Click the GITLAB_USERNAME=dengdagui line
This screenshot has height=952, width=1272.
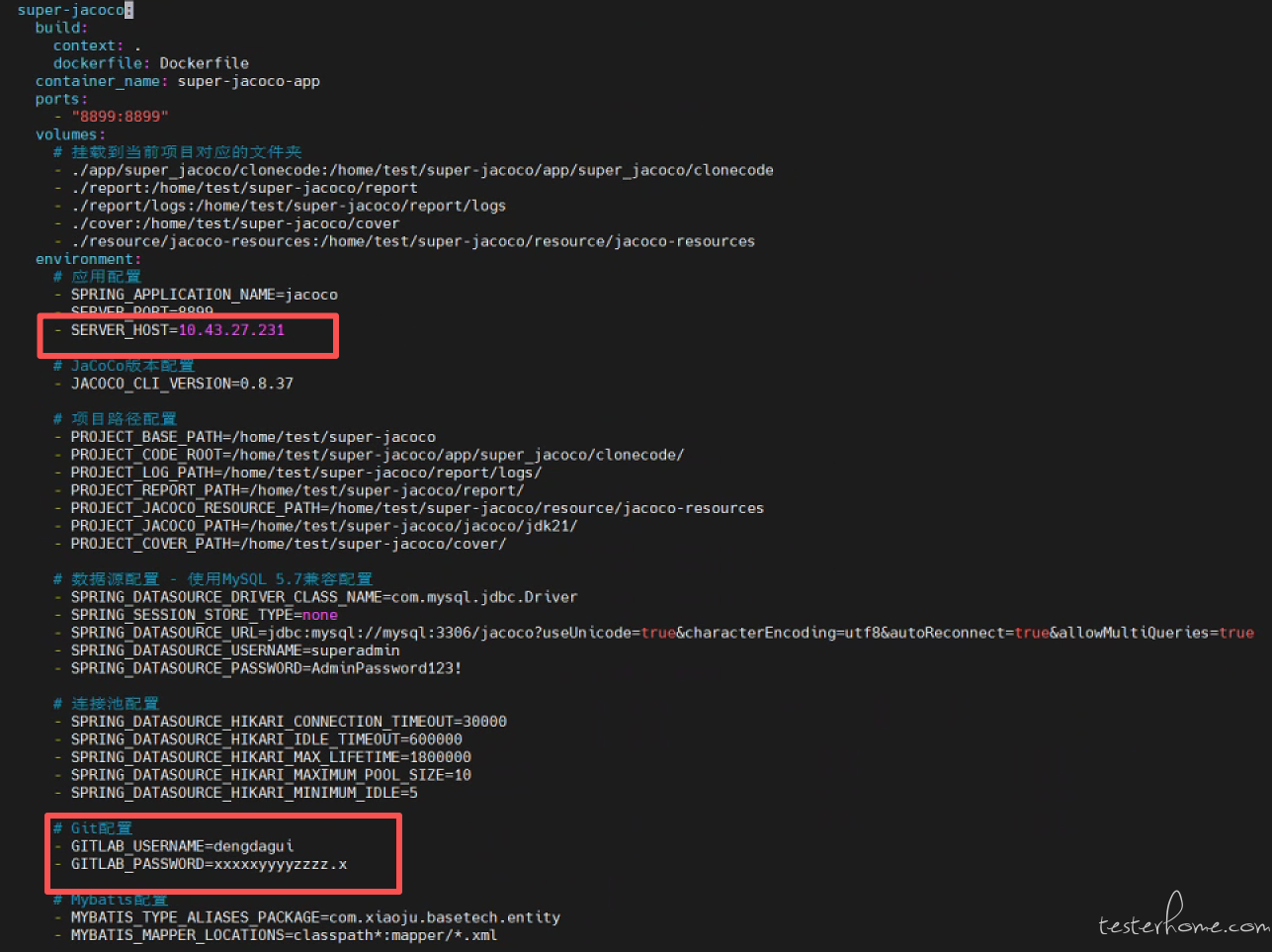182,846
